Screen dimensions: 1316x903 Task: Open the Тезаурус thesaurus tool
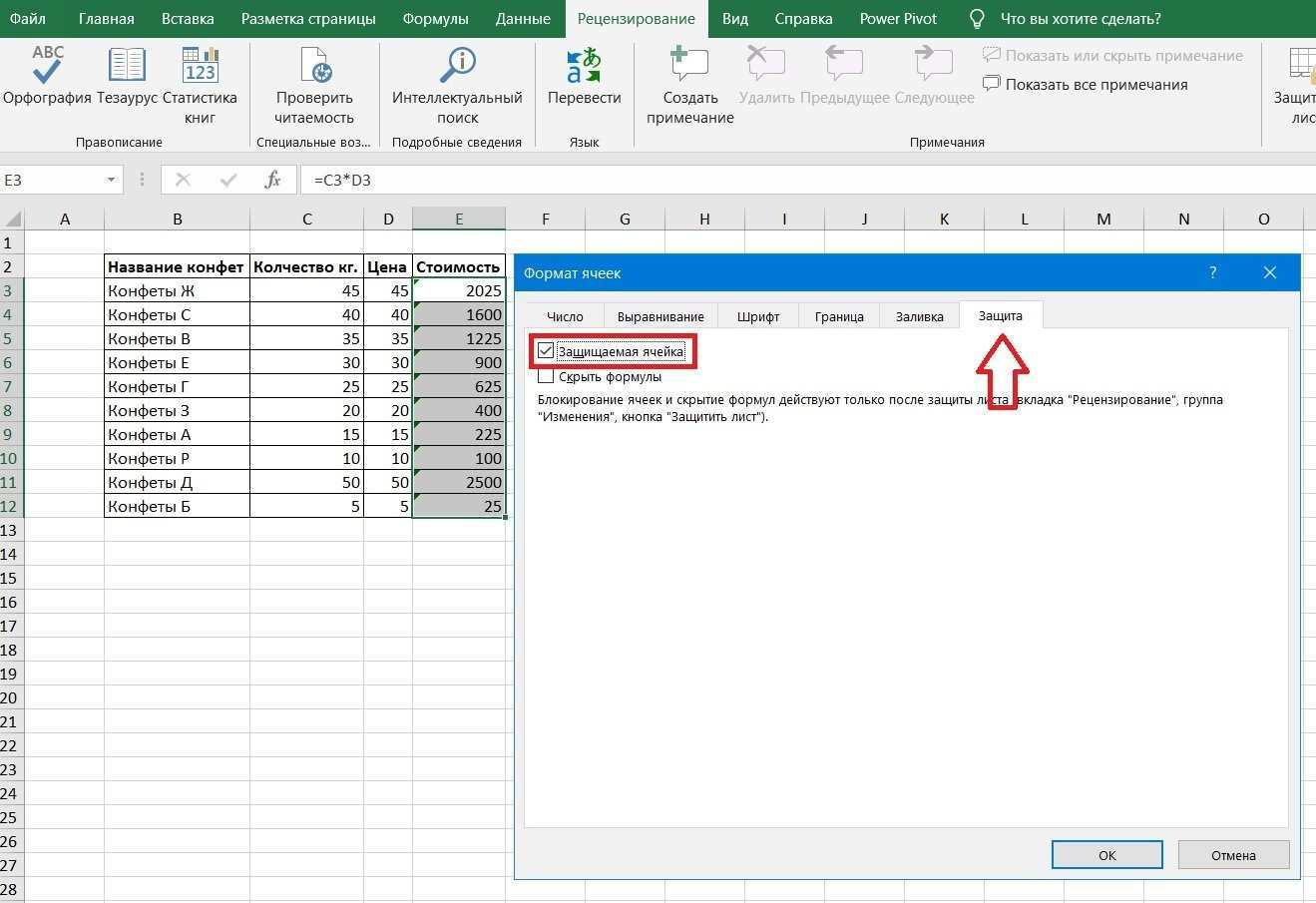tap(127, 66)
